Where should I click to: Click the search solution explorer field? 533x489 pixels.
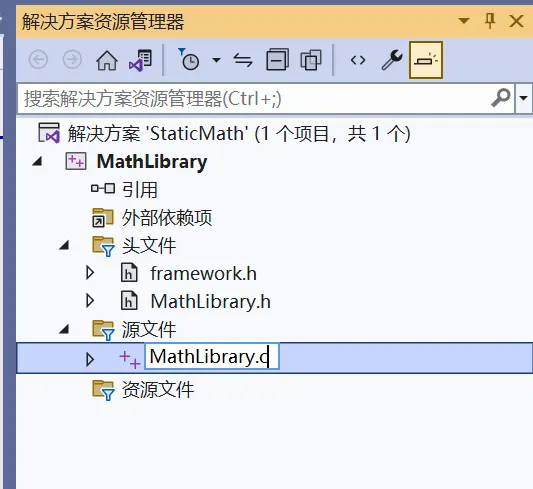point(265,99)
